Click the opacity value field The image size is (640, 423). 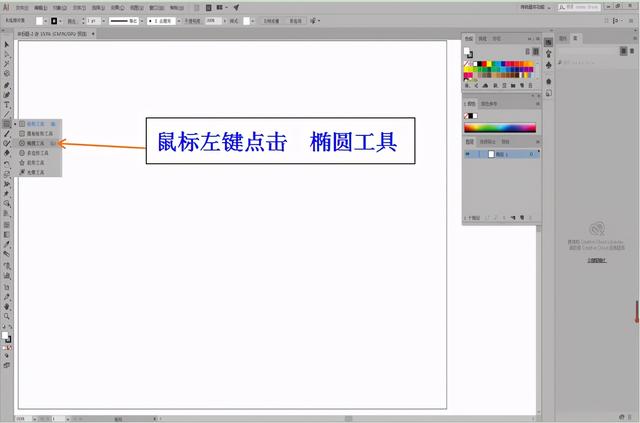point(213,20)
